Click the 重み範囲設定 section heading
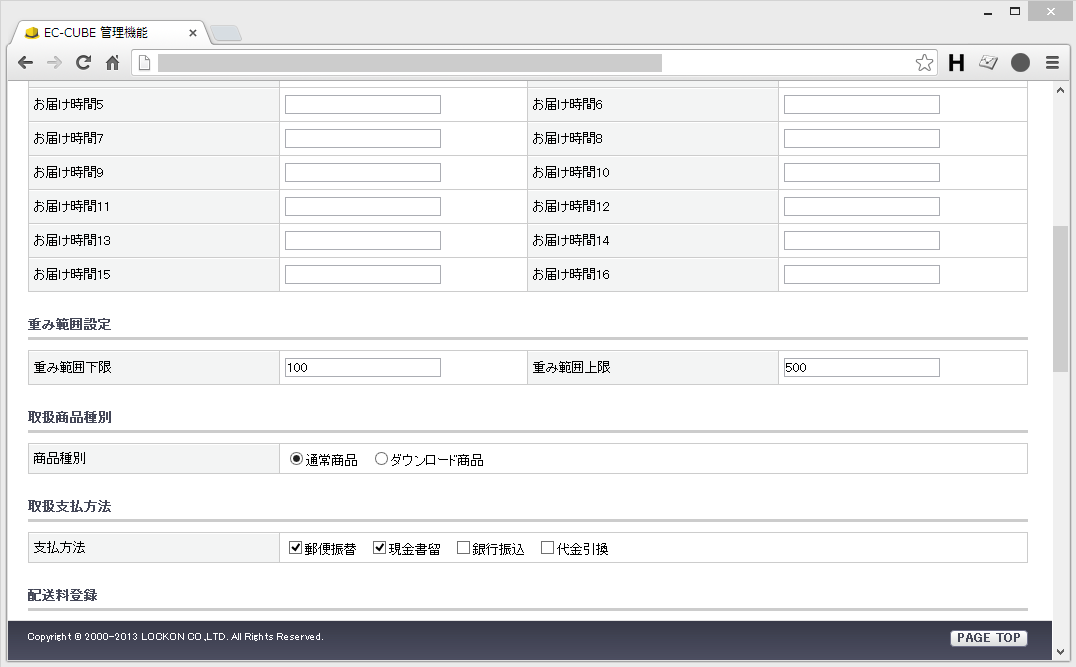The height and width of the screenshot is (667, 1076). 69,325
